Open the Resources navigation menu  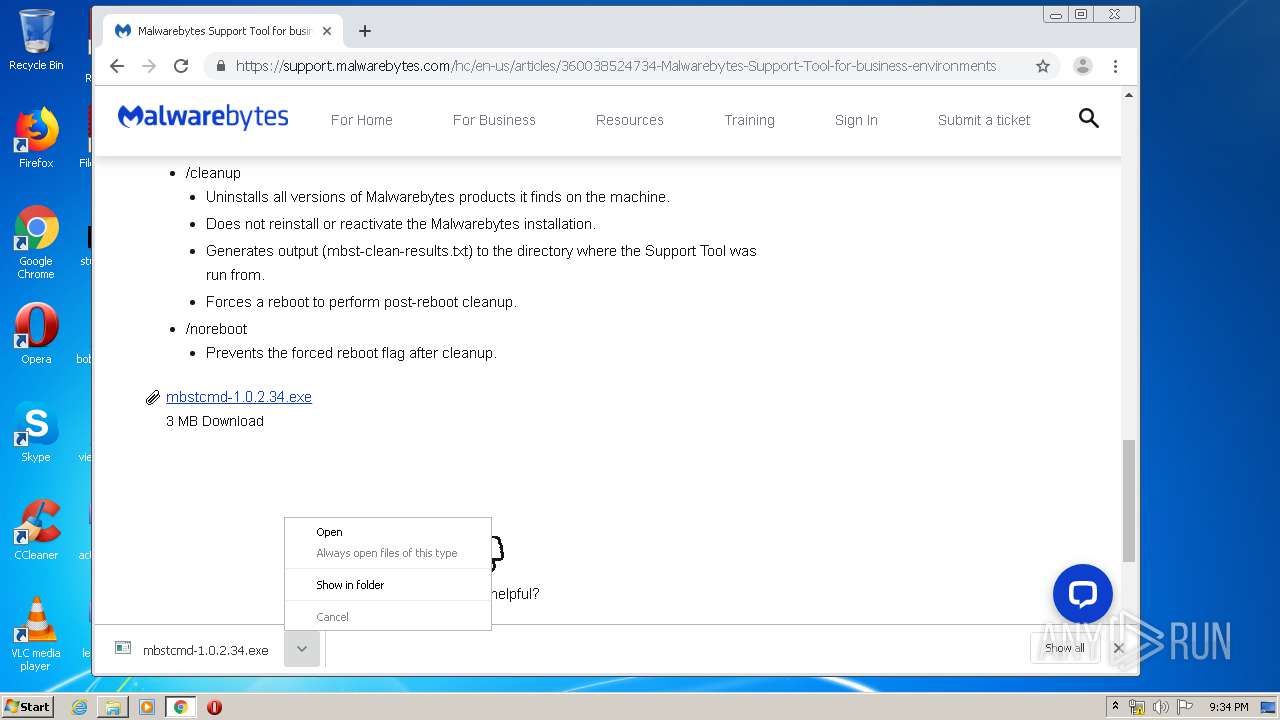630,120
